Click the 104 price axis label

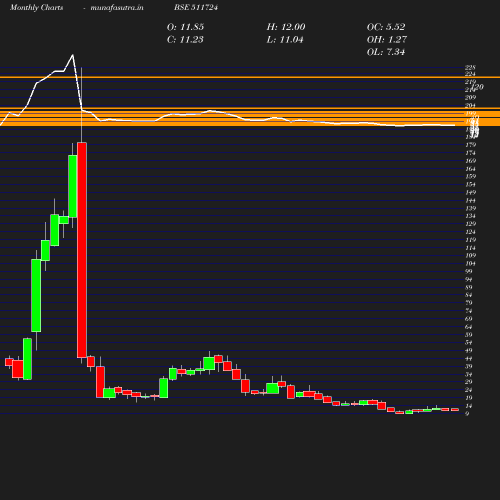470,264
